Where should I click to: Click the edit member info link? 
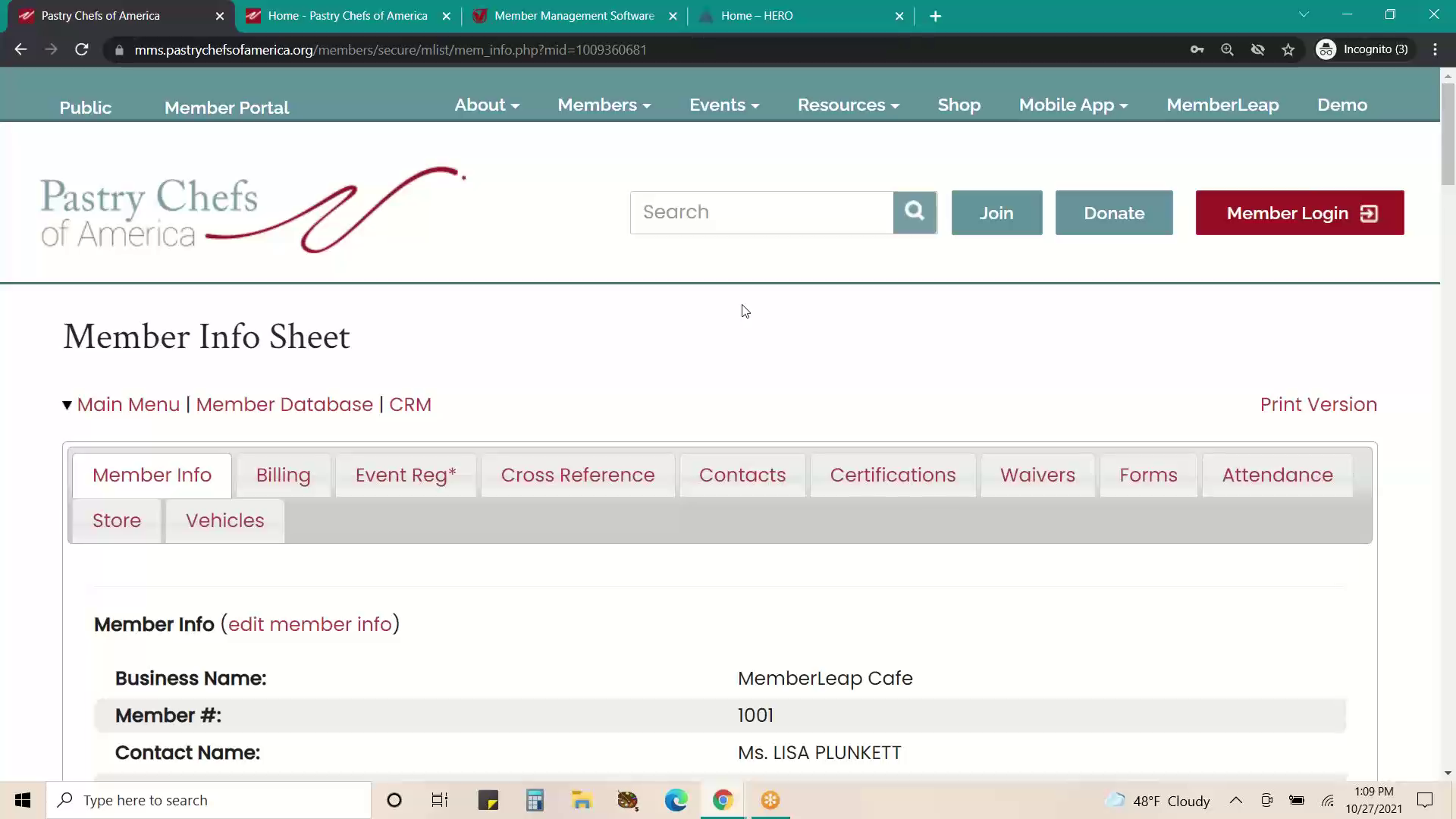pos(310,624)
